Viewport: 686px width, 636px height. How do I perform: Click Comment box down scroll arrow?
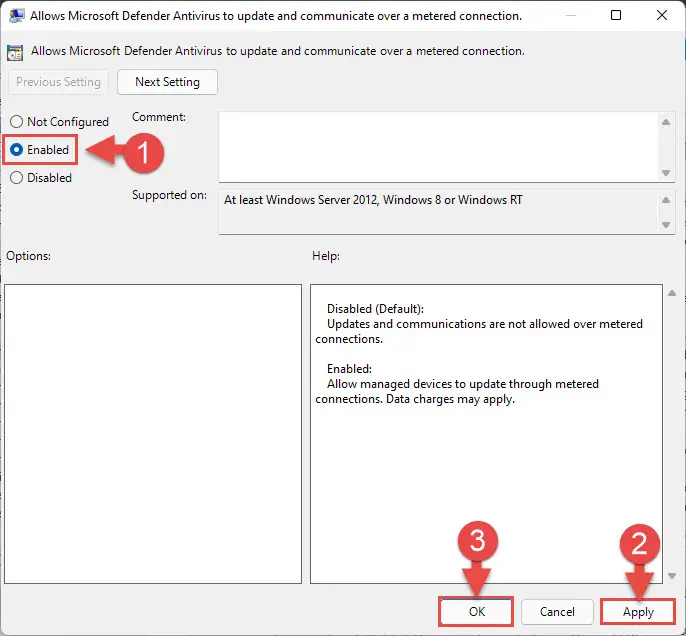[666, 173]
